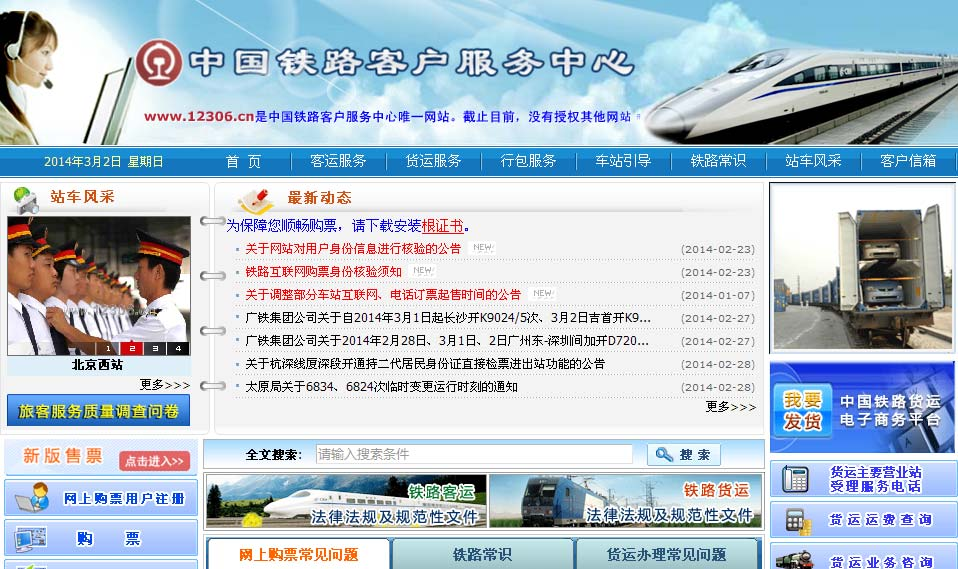This screenshot has width=958, height=569.
Task: Click the locomotive icon beside 货运业务咨询
Action: point(794,559)
